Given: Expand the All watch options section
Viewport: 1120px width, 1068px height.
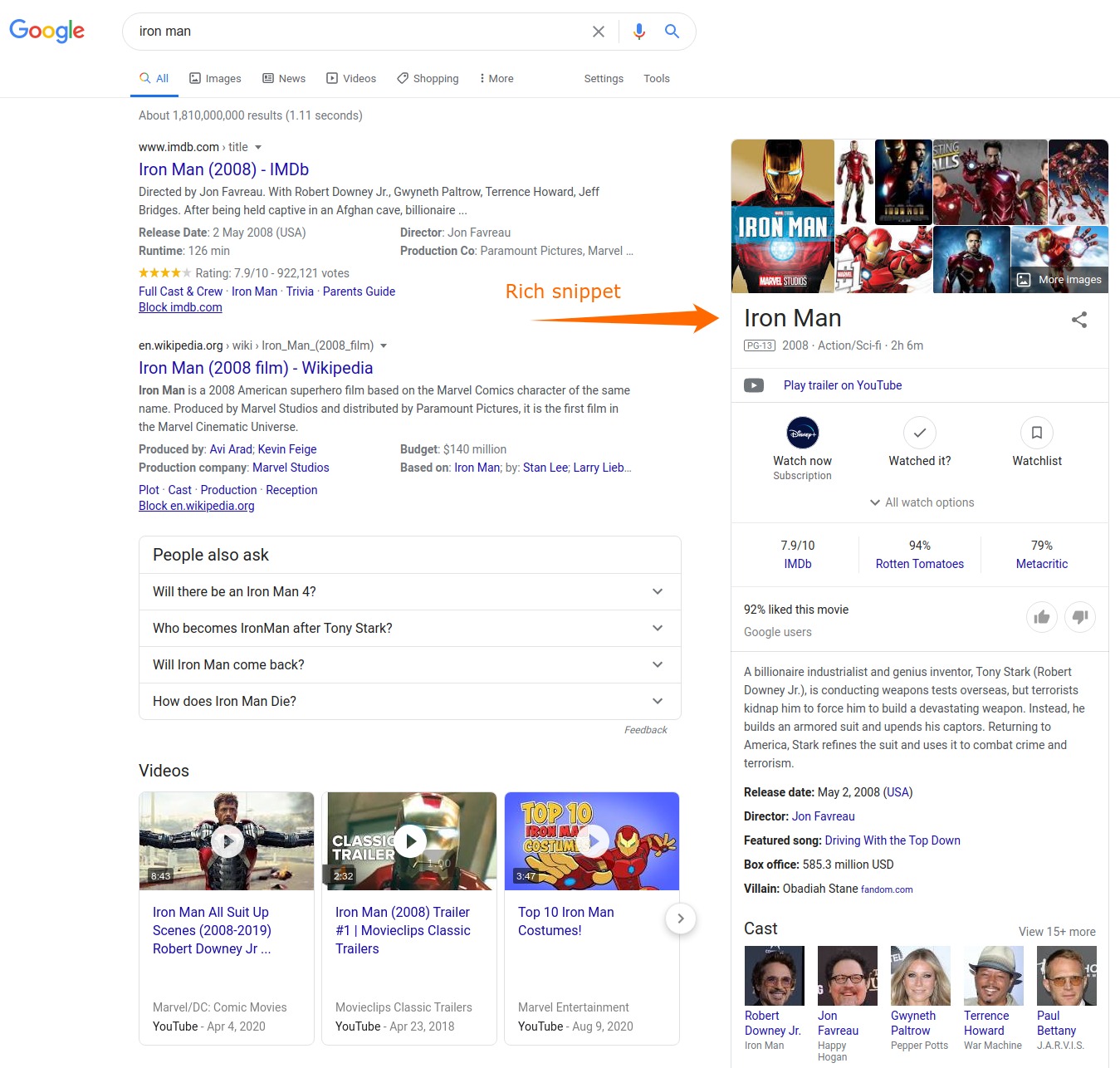Looking at the screenshot, I should click(920, 502).
